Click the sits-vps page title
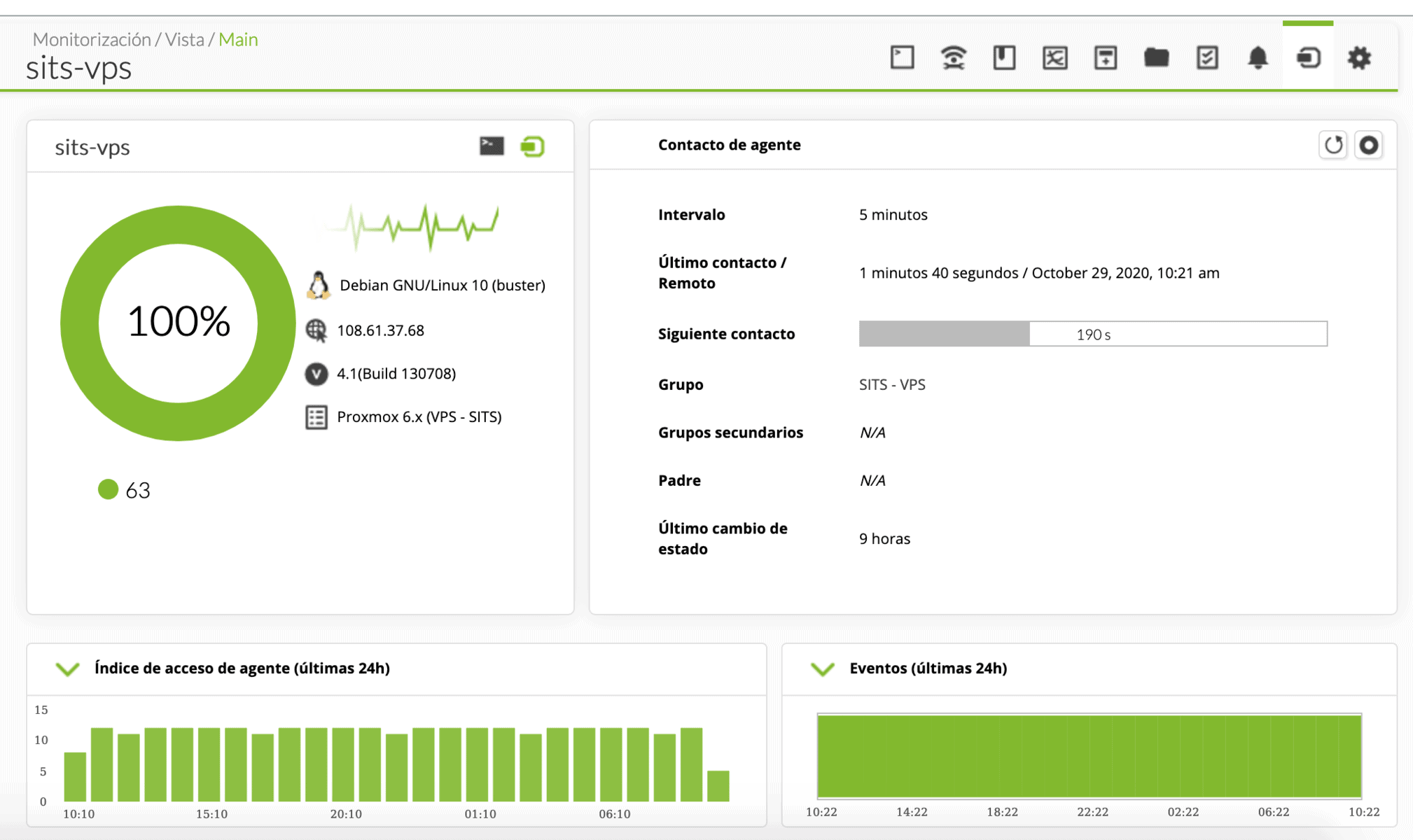 tap(78, 69)
